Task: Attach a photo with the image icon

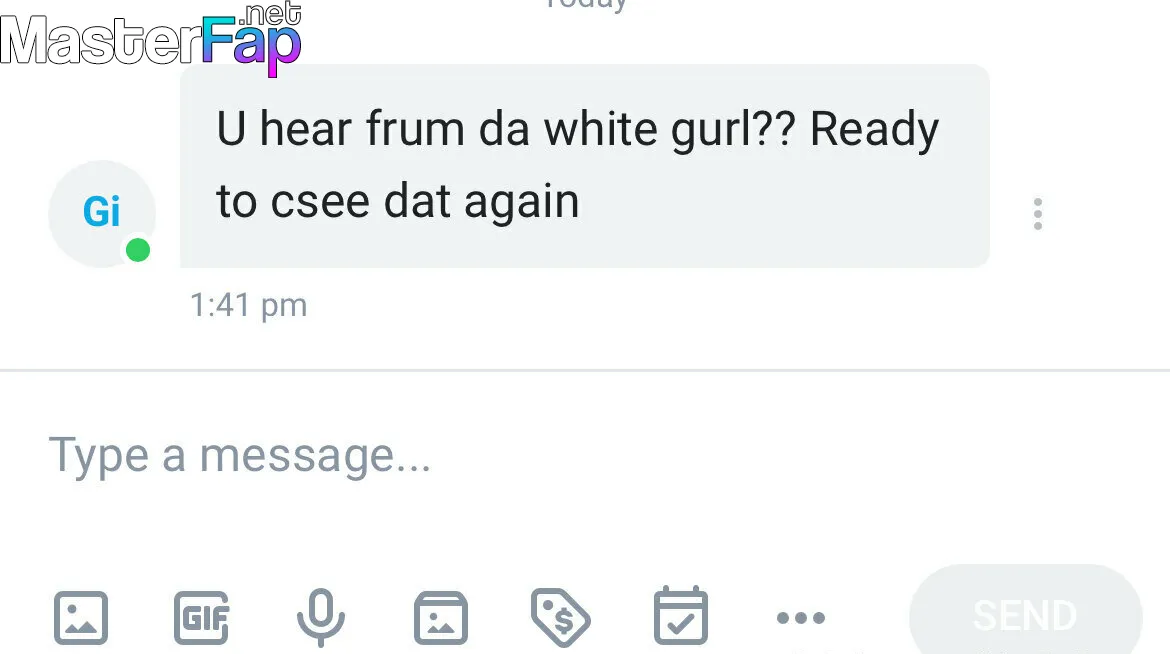Action: (81, 617)
